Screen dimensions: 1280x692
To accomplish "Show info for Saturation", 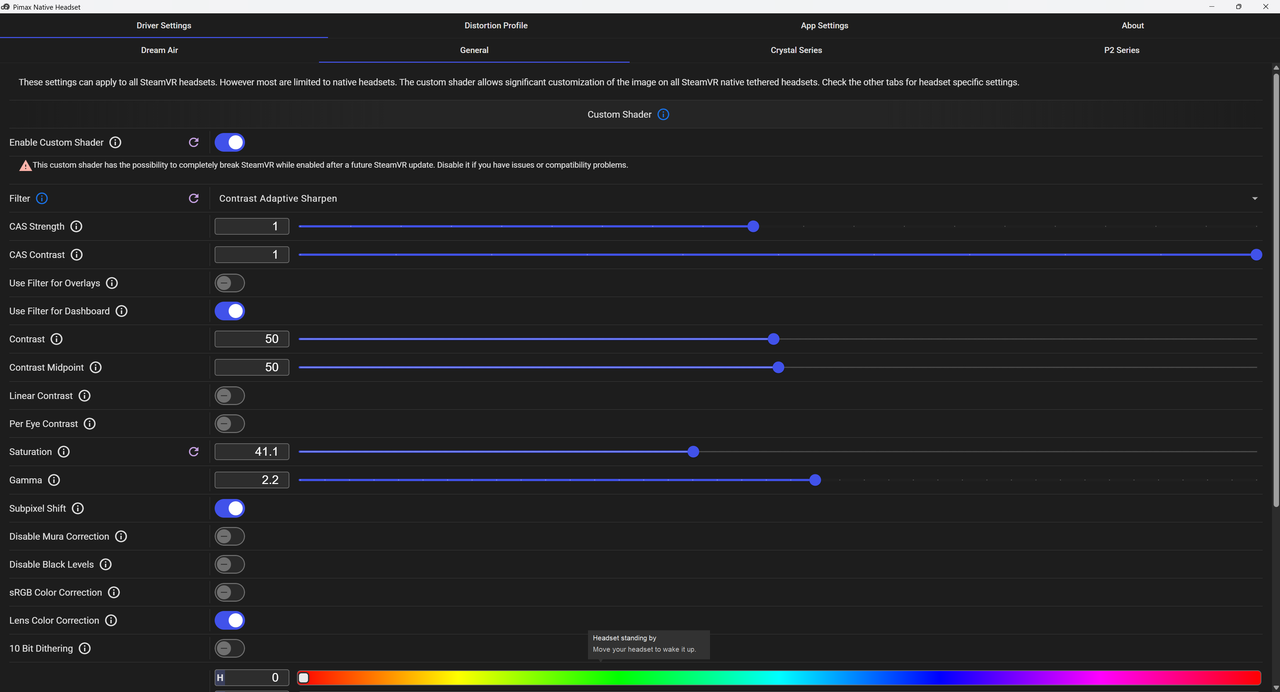I will pos(63,452).
